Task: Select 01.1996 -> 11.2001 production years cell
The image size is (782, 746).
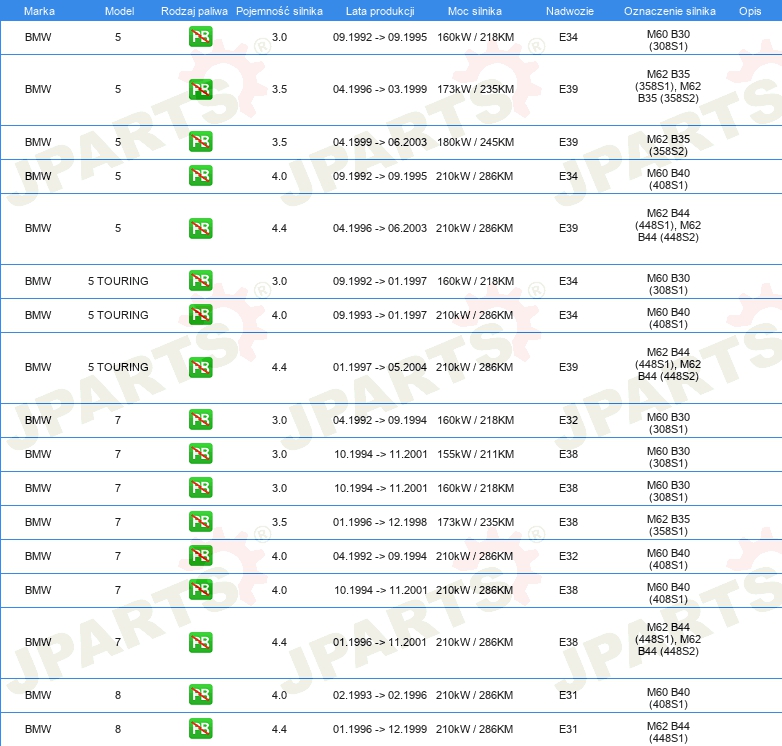Action: pyautogui.click(x=380, y=642)
